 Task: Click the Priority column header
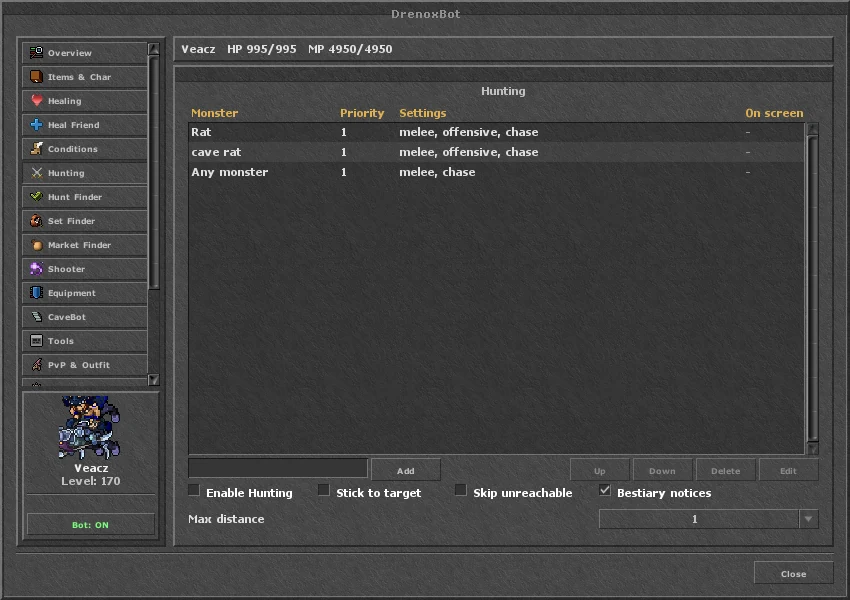point(362,113)
